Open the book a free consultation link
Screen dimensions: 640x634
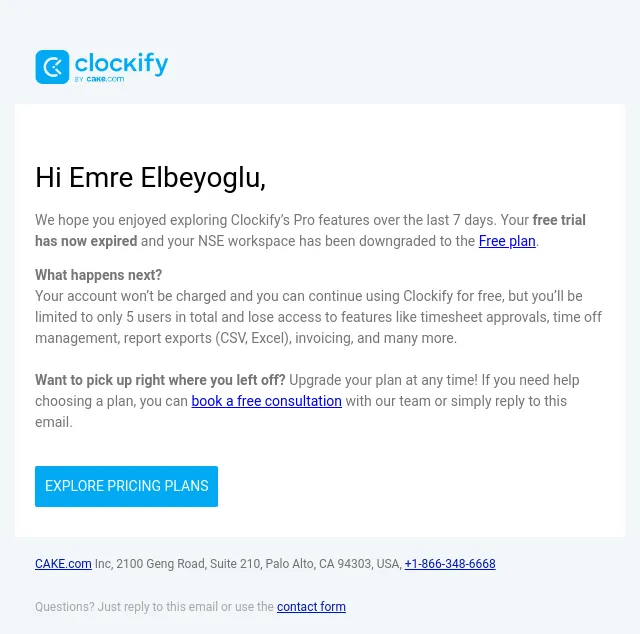[267, 401]
